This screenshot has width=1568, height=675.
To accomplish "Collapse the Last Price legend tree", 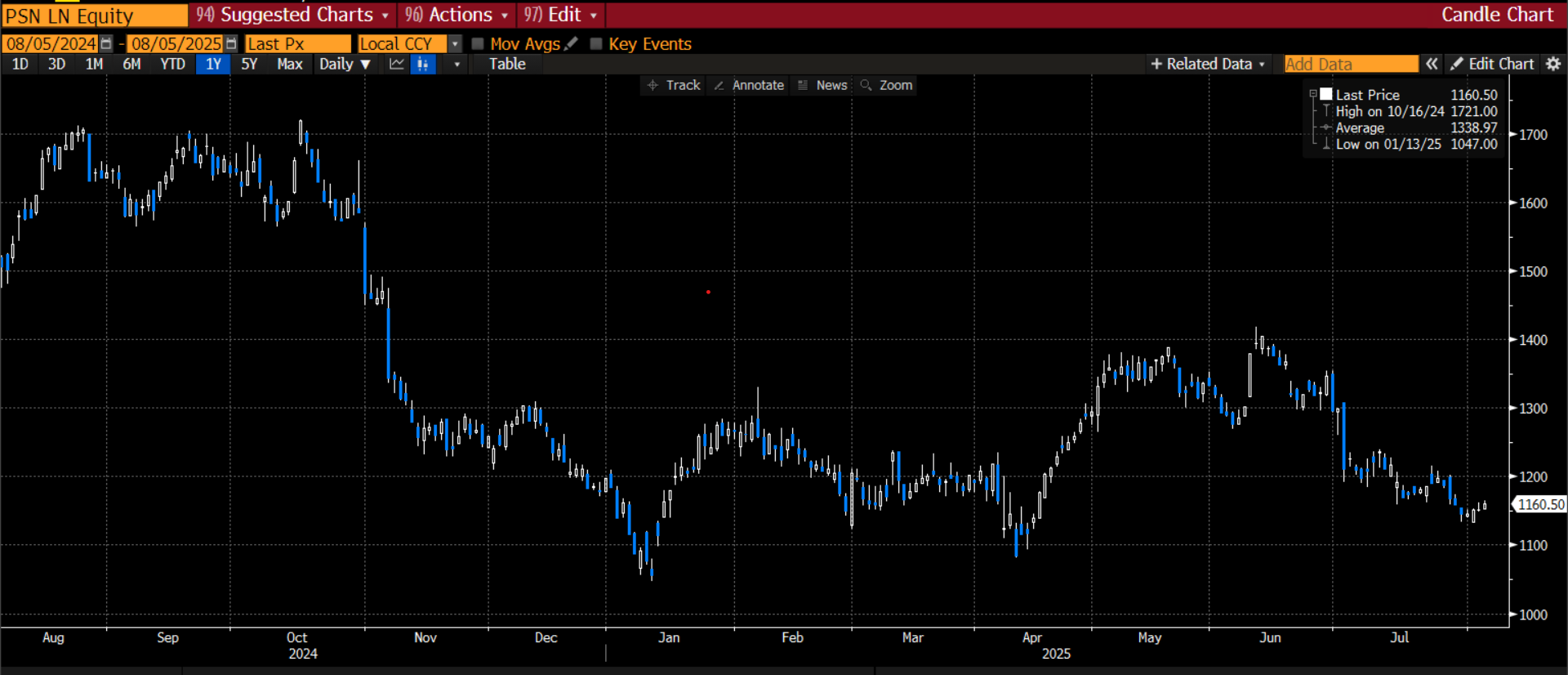I will tap(1313, 95).
